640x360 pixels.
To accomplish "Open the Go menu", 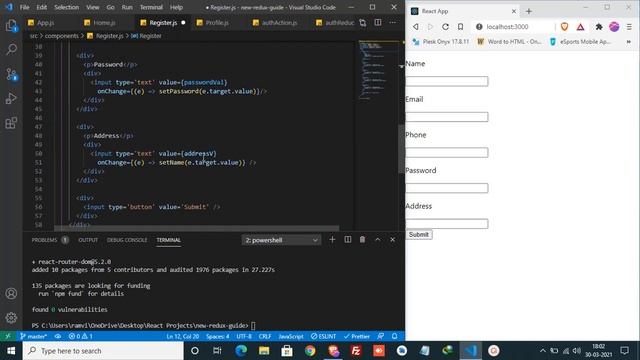I will [x=111, y=7].
